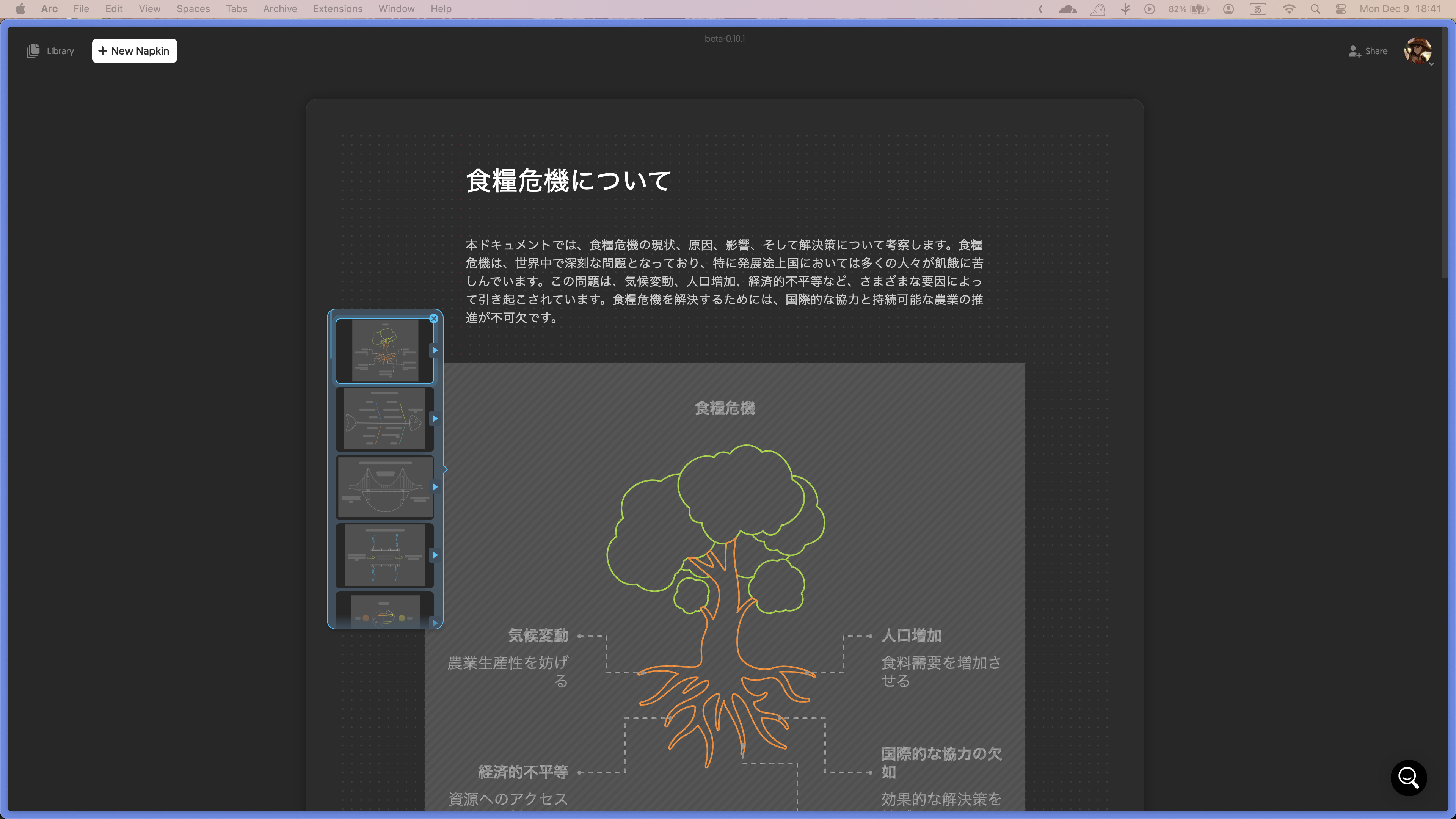
Task: Open the Archive menu
Action: click(280, 8)
